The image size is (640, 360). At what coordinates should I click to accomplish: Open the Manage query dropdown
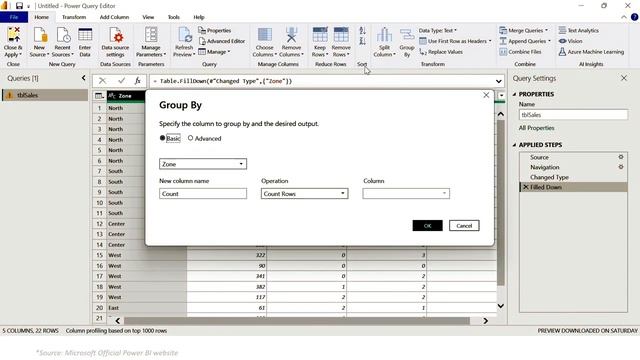[x=214, y=52]
